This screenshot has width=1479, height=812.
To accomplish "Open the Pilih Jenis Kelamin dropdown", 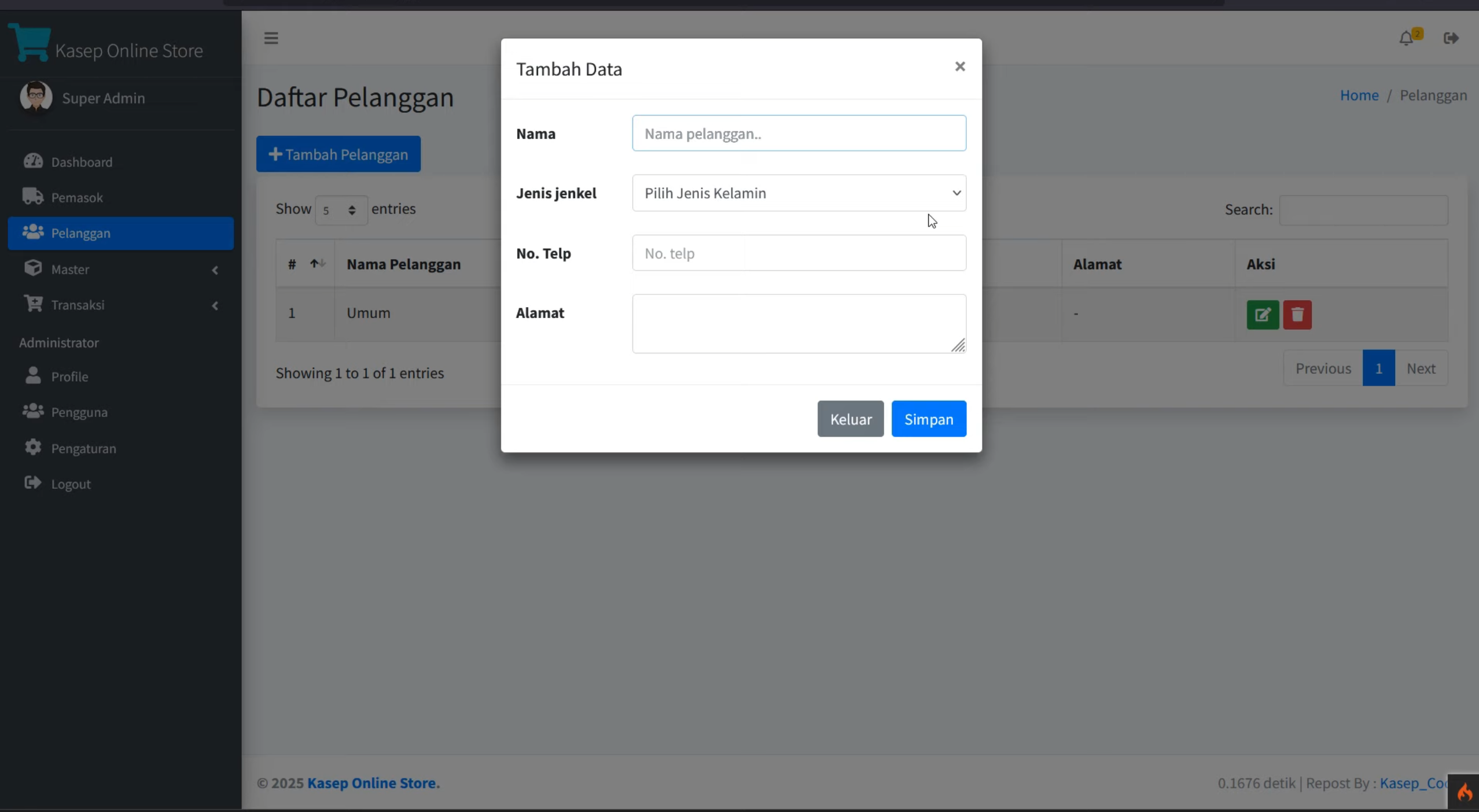I will (799, 193).
